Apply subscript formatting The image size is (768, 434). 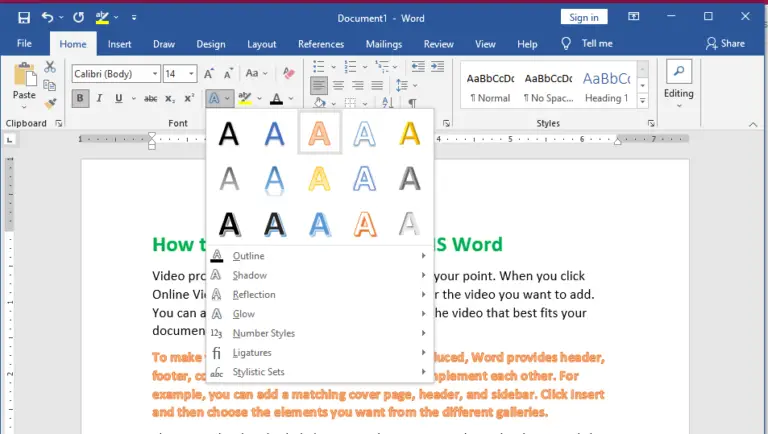(x=169, y=98)
